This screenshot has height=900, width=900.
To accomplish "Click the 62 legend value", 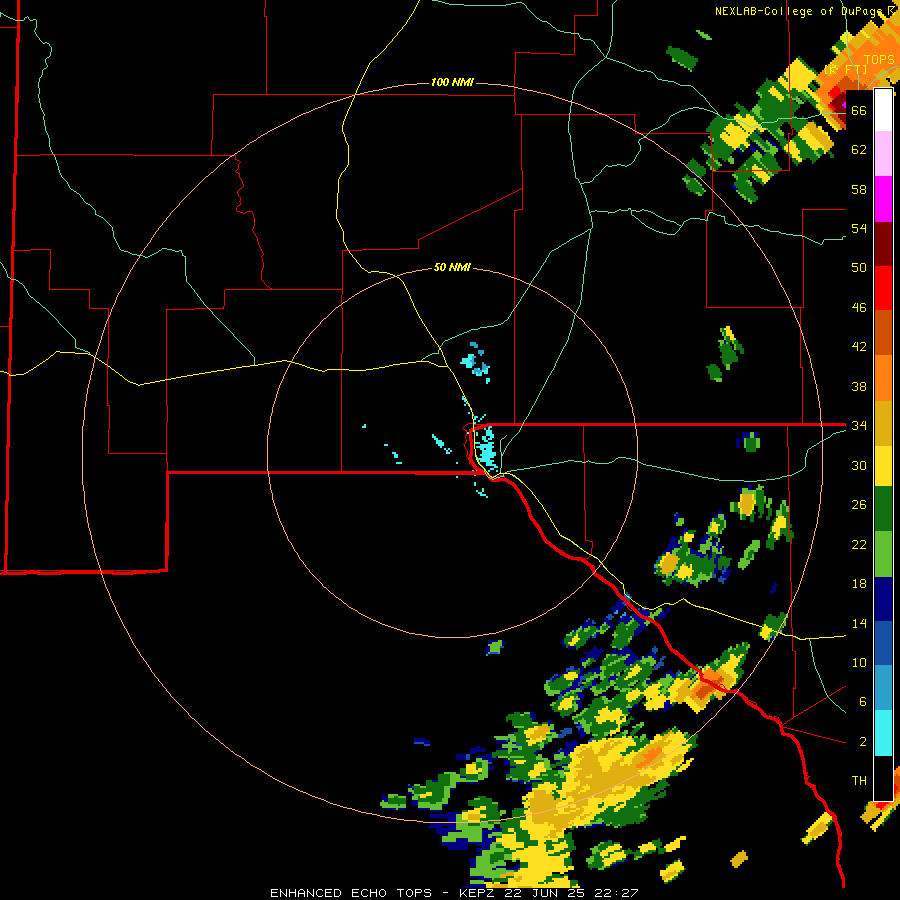I will (x=859, y=150).
